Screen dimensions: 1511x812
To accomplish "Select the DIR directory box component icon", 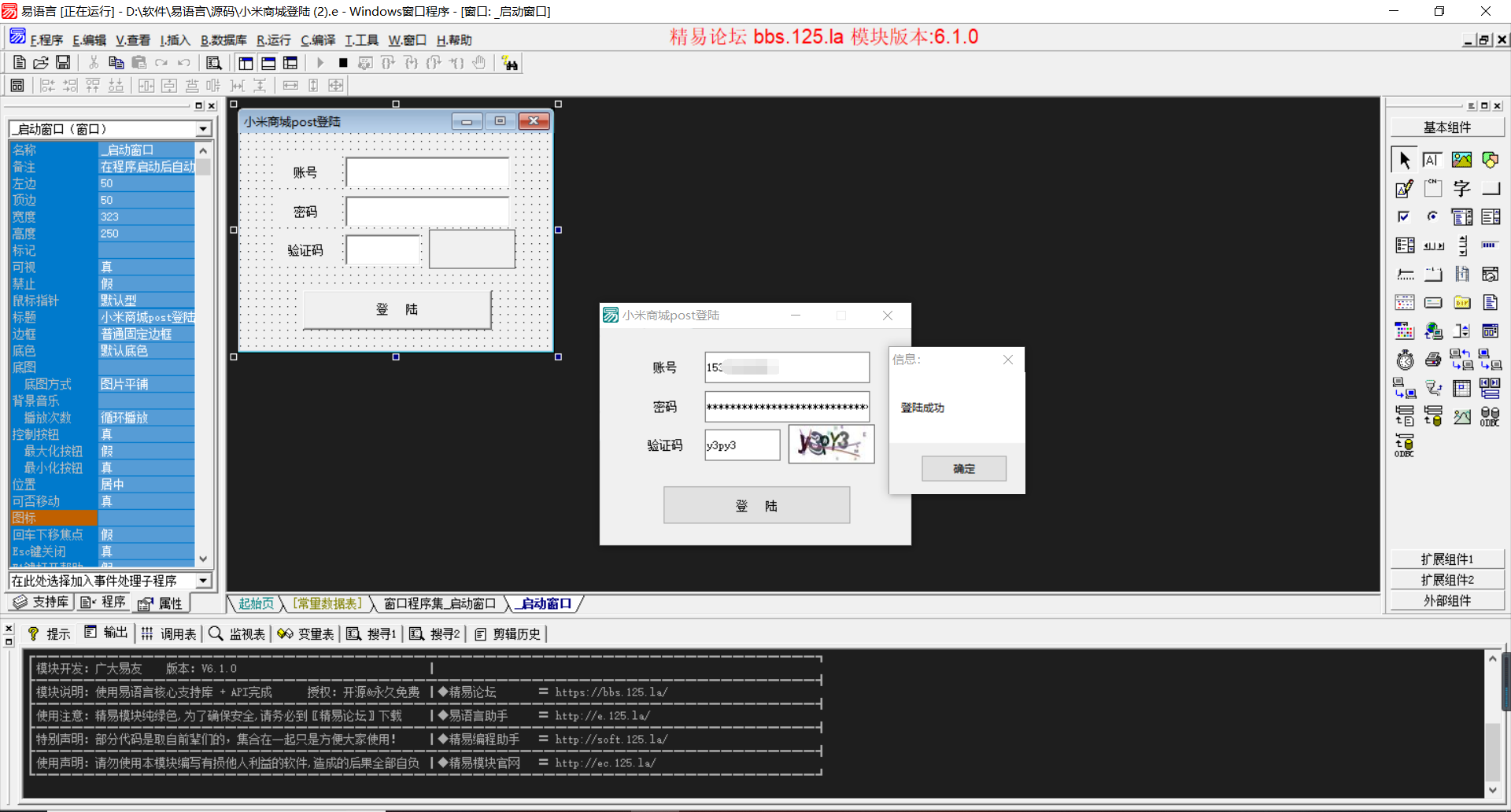I will (x=1461, y=303).
